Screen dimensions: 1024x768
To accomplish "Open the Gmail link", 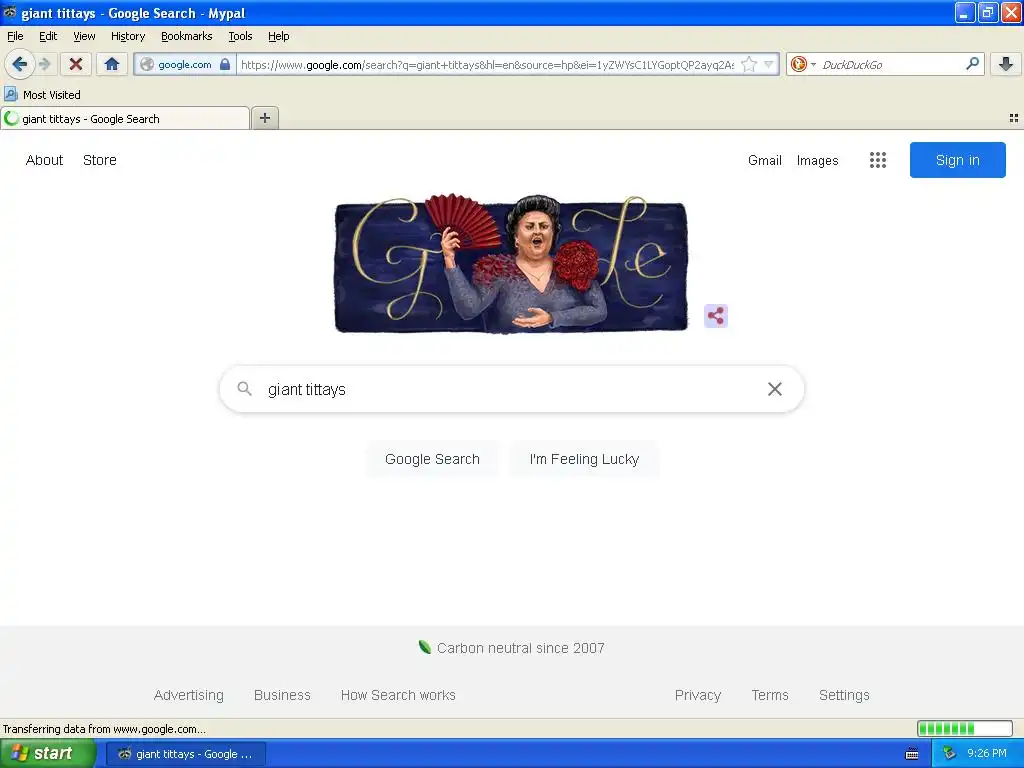I will (765, 160).
